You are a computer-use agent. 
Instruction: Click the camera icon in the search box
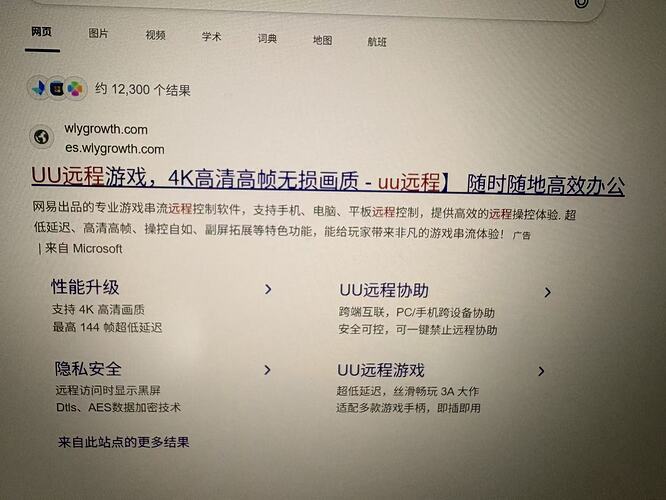point(581,3)
